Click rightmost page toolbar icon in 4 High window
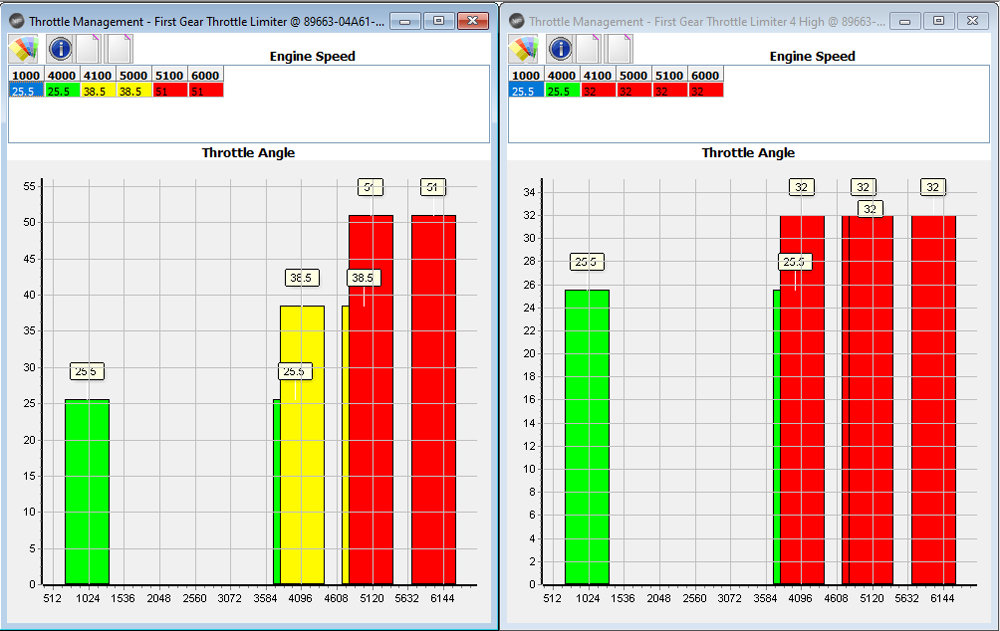 (x=619, y=49)
